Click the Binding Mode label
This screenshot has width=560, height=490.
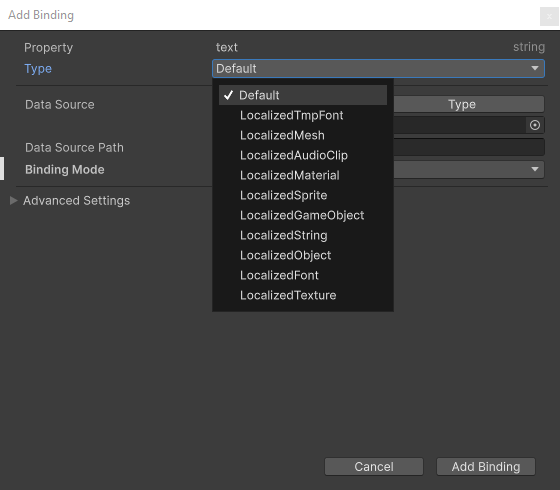(x=65, y=169)
